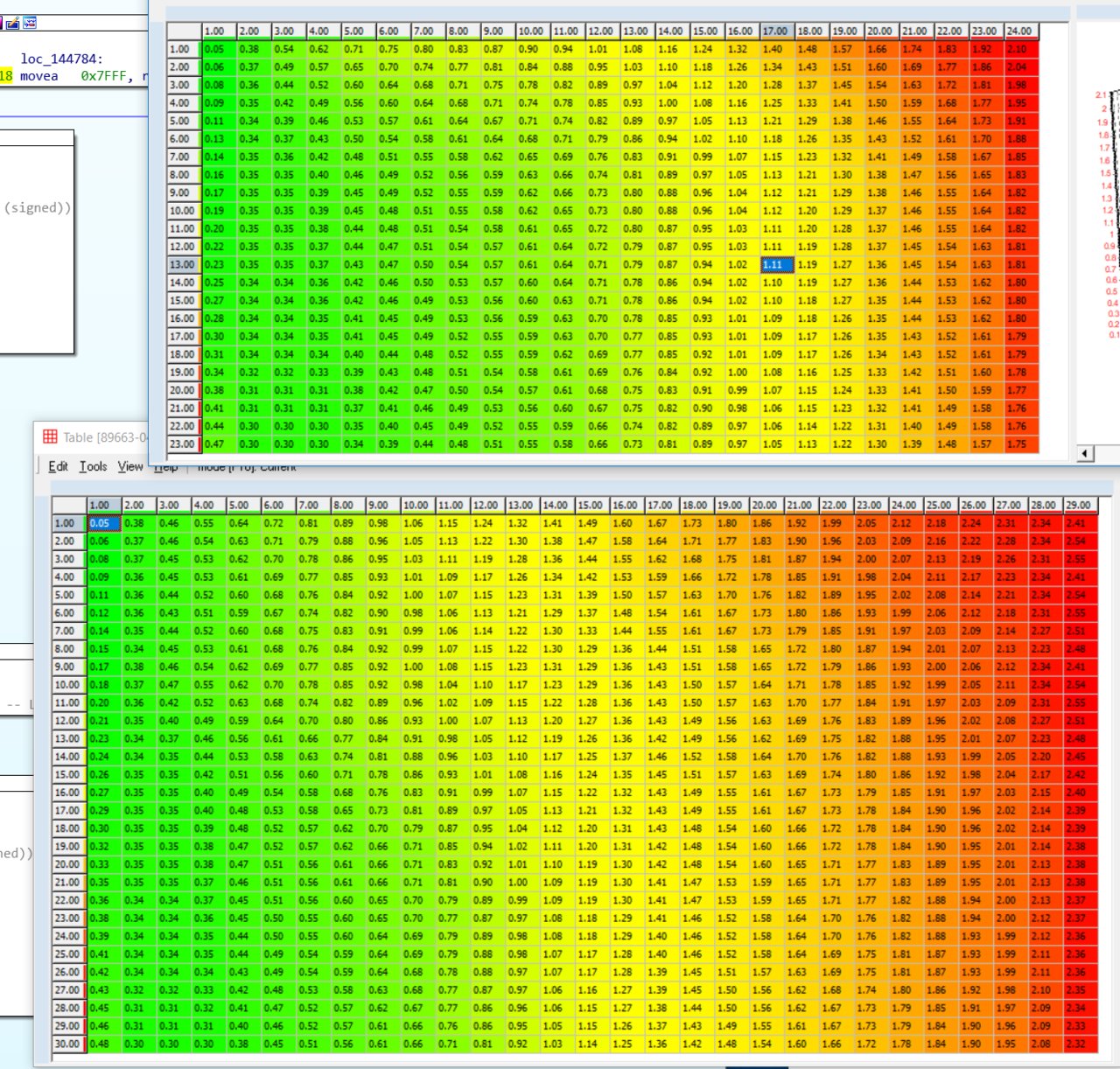Image resolution: width=1120 pixels, height=1069 pixels.
Task: Select the highlighted 1.11 cell in the upper table
Action: pyautogui.click(x=777, y=264)
